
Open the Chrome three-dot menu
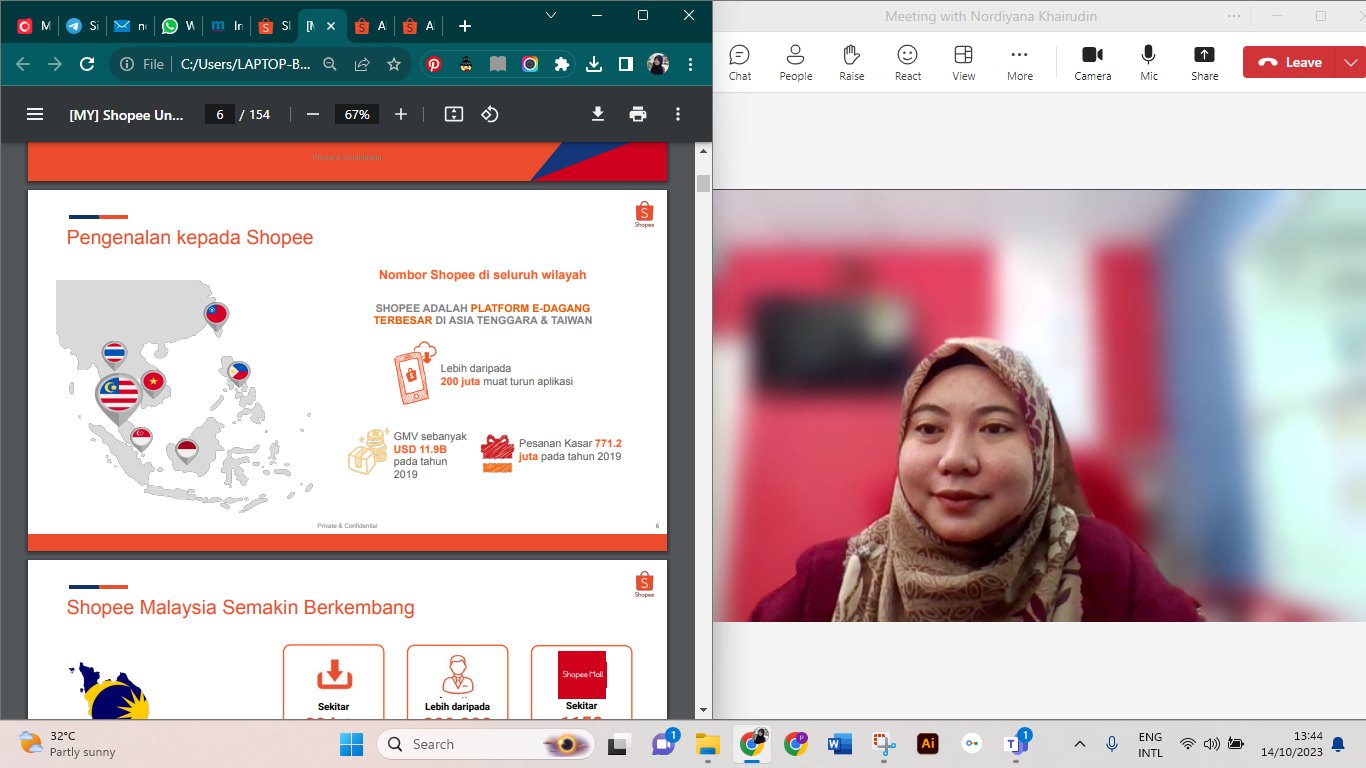pyautogui.click(x=690, y=64)
